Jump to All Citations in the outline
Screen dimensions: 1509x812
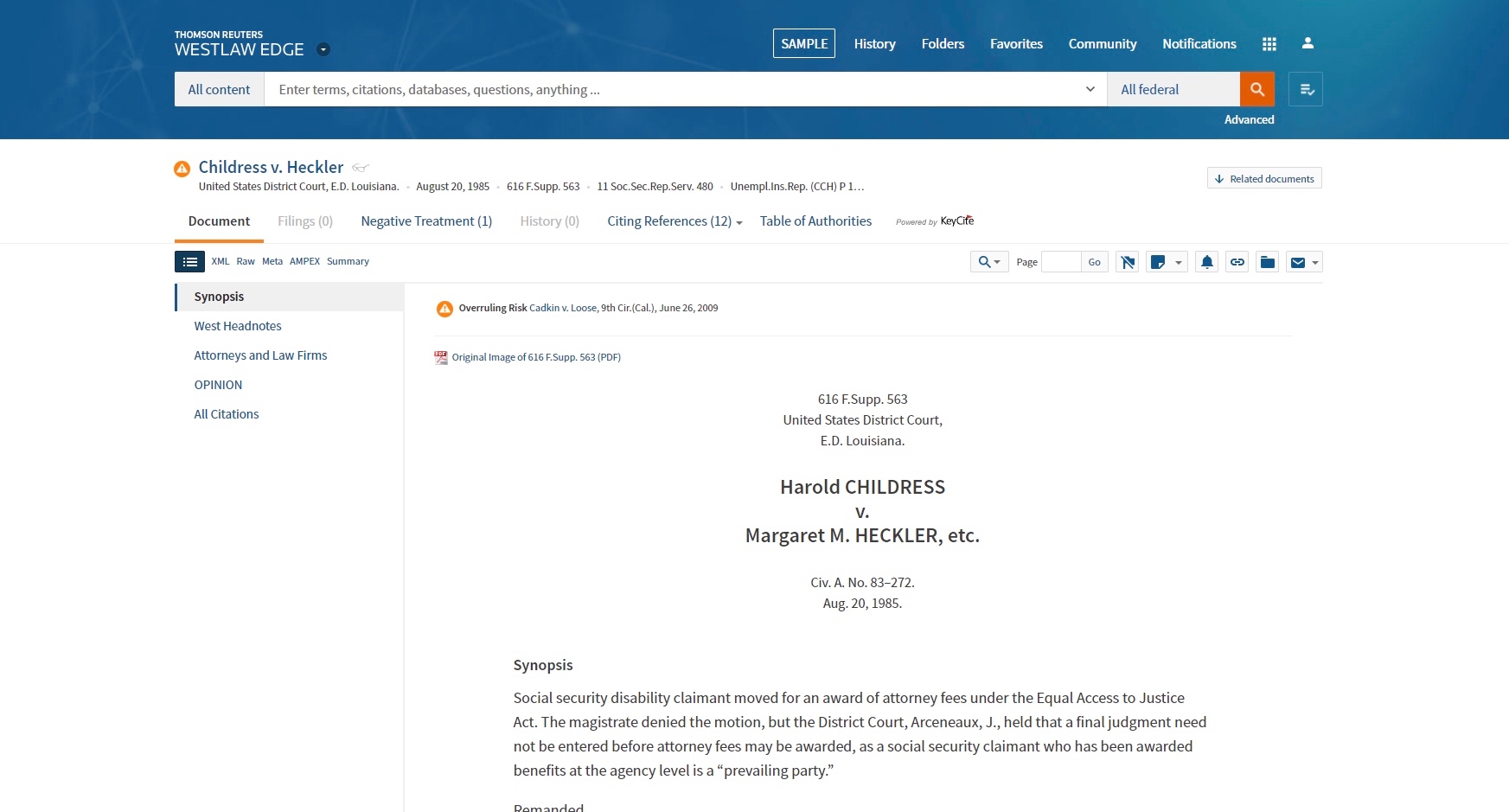pyautogui.click(x=227, y=414)
